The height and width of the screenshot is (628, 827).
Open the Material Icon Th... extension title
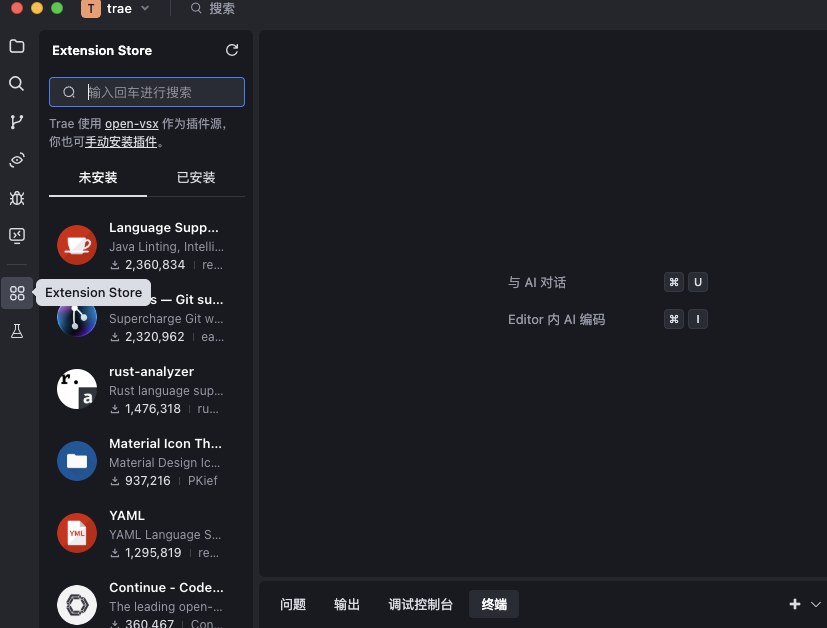tap(165, 443)
